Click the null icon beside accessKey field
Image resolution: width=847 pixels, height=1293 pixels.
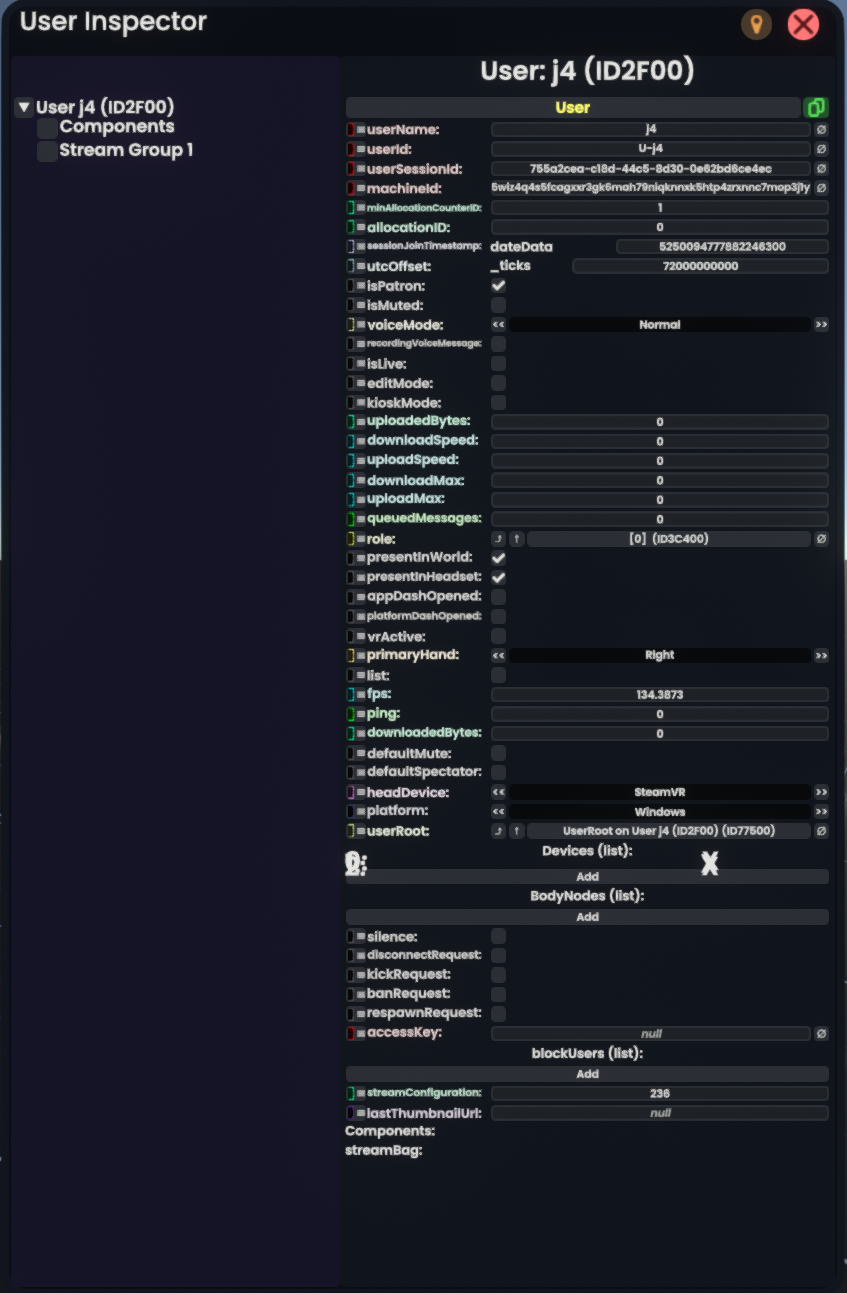pos(821,1033)
